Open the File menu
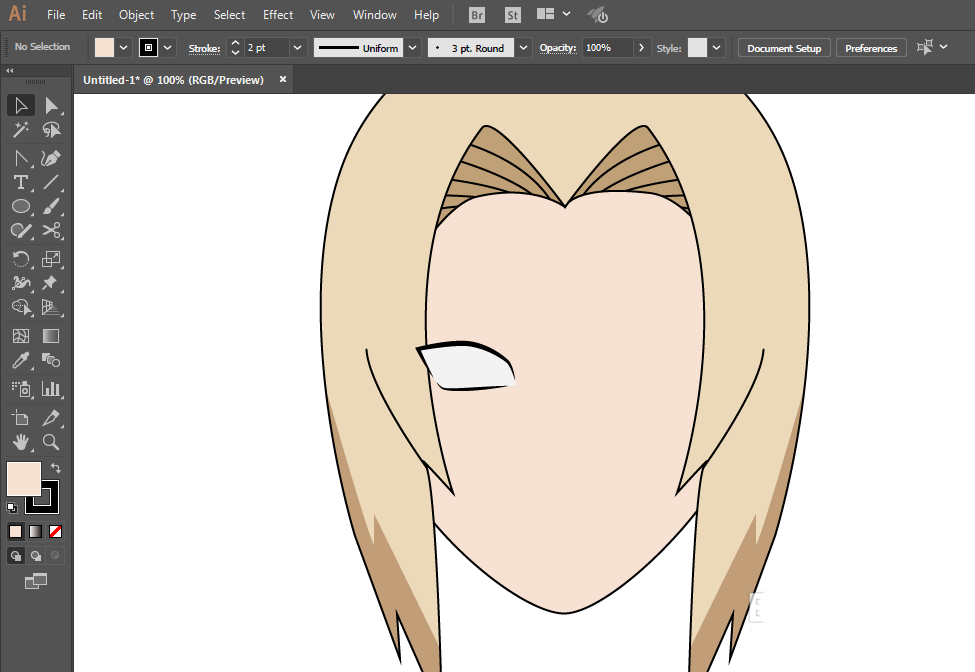The width and height of the screenshot is (975, 672). [x=56, y=15]
